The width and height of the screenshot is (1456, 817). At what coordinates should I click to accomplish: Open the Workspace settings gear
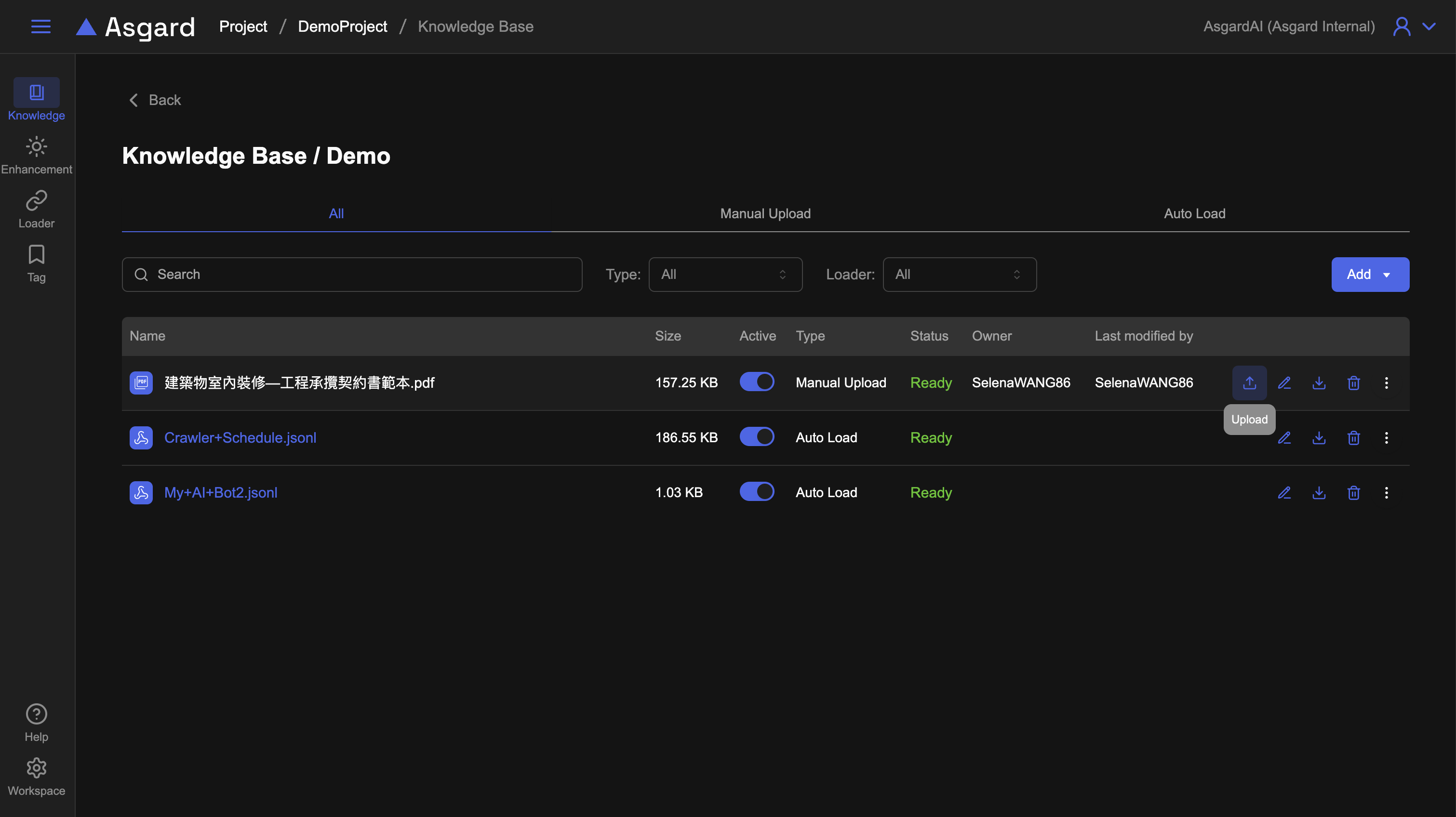pos(36,777)
